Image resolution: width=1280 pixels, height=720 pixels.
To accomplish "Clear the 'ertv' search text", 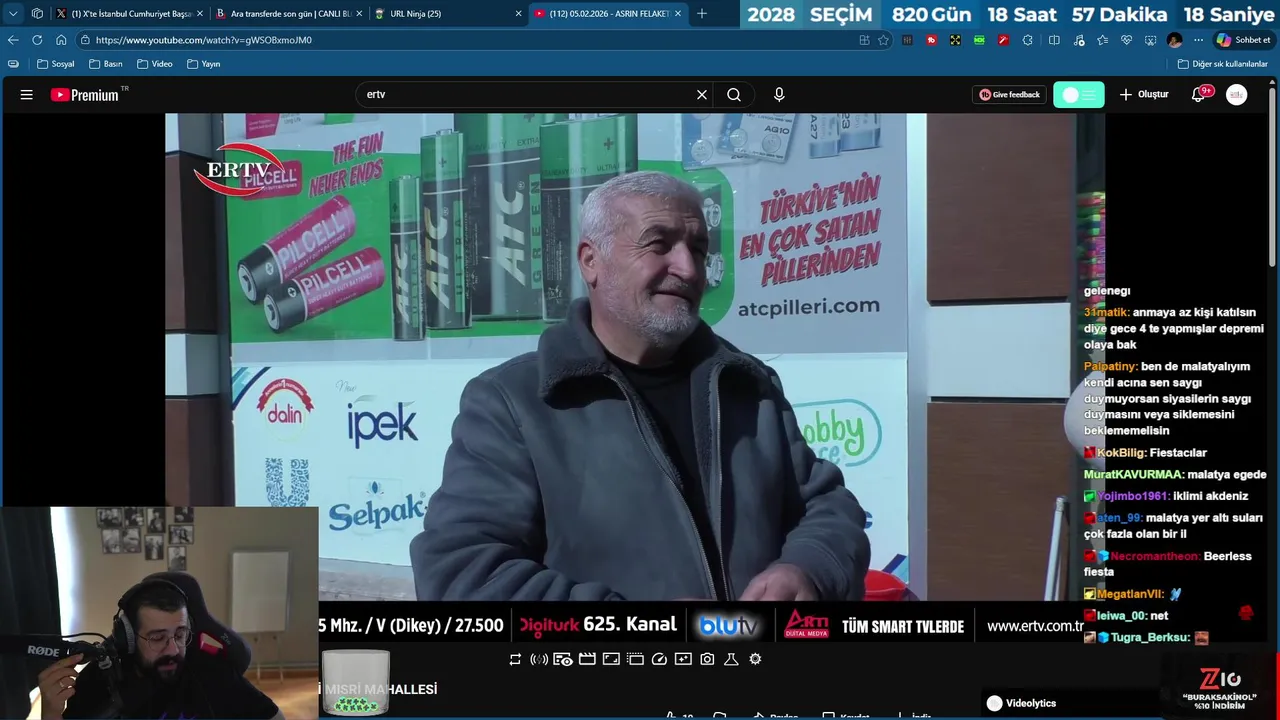I will (x=702, y=95).
